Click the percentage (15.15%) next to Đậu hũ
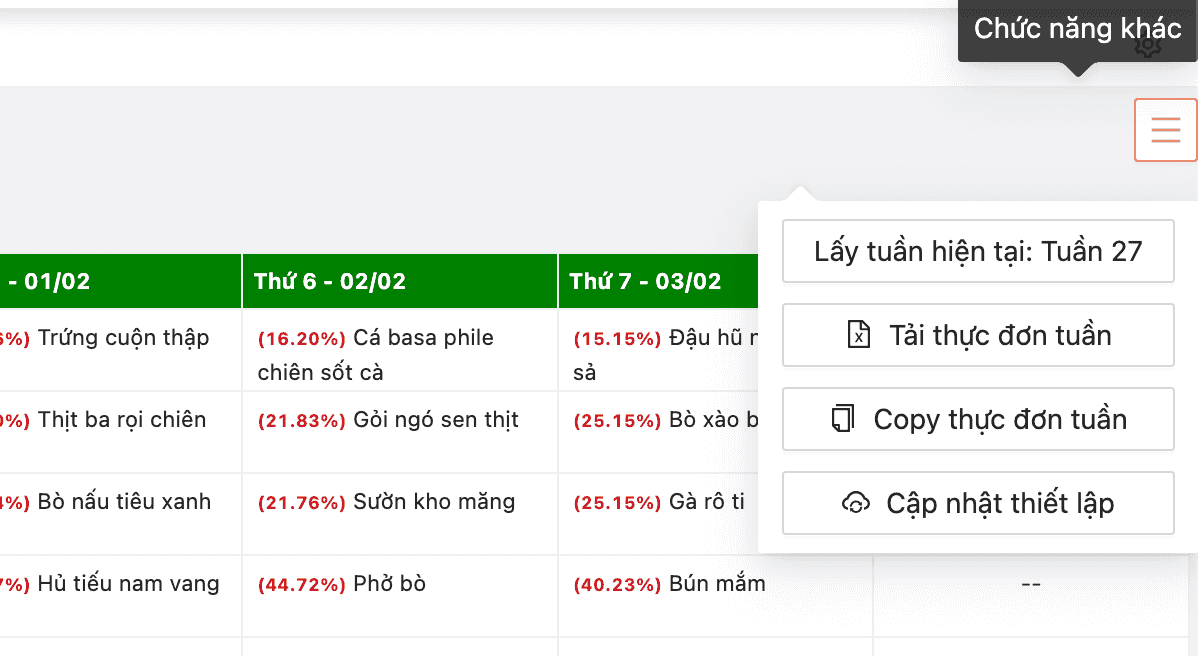1198x656 pixels. click(617, 337)
